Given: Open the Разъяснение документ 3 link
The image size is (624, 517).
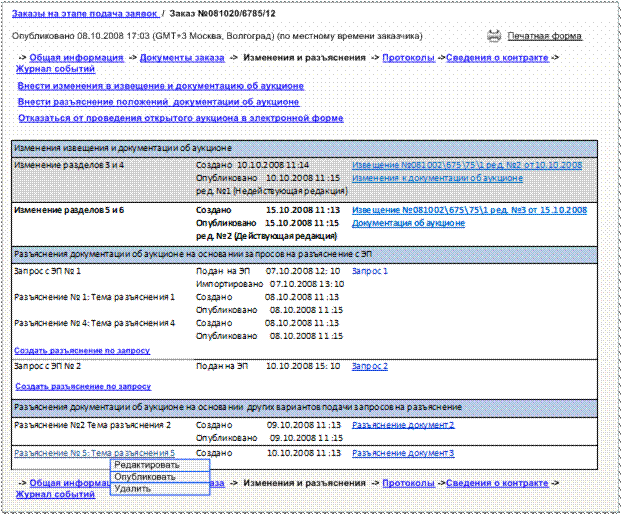Looking at the screenshot, I should [x=403, y=453].
